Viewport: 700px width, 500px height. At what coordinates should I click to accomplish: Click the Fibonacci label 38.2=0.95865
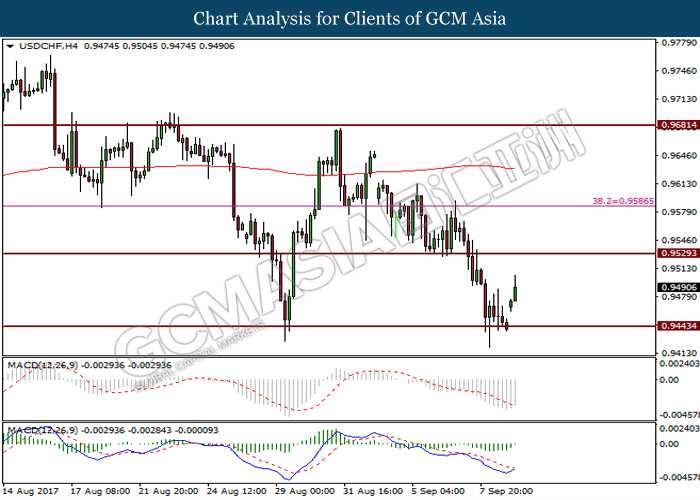[x=623, y=201]
